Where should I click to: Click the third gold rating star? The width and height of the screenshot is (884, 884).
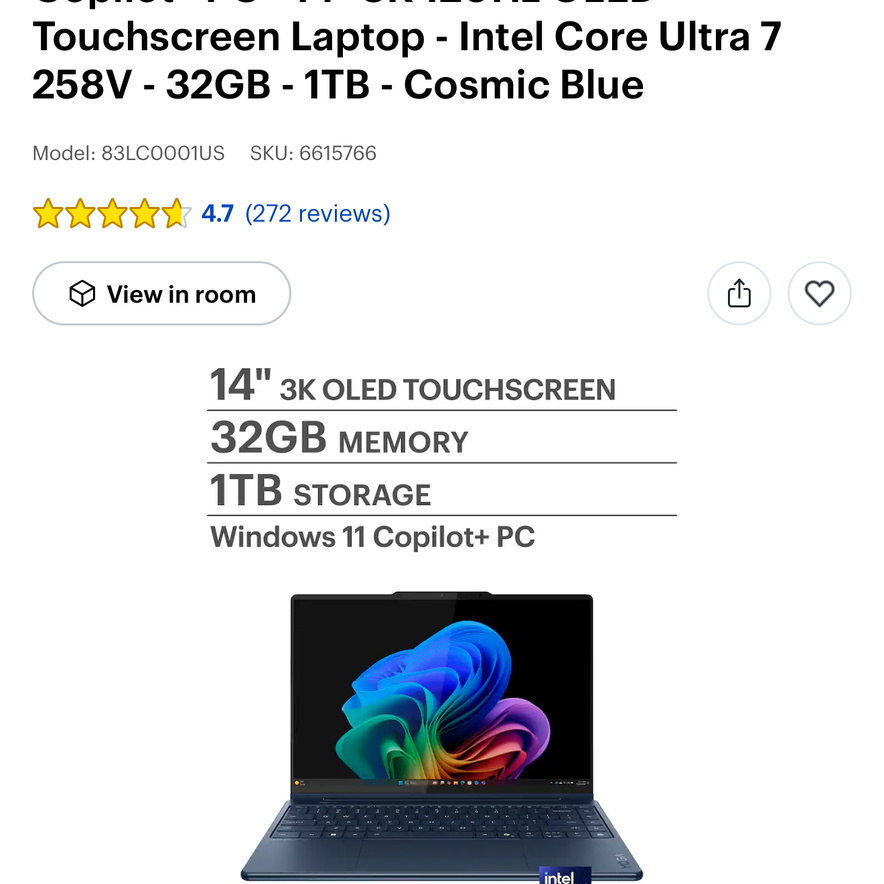pyautogui.click(x=112, y=213)
